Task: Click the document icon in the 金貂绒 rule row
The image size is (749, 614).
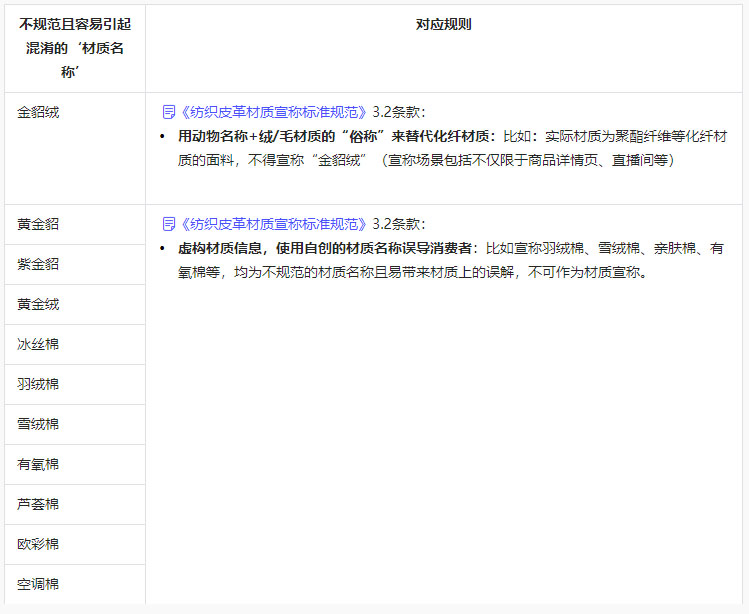Action: click(169, 112)
